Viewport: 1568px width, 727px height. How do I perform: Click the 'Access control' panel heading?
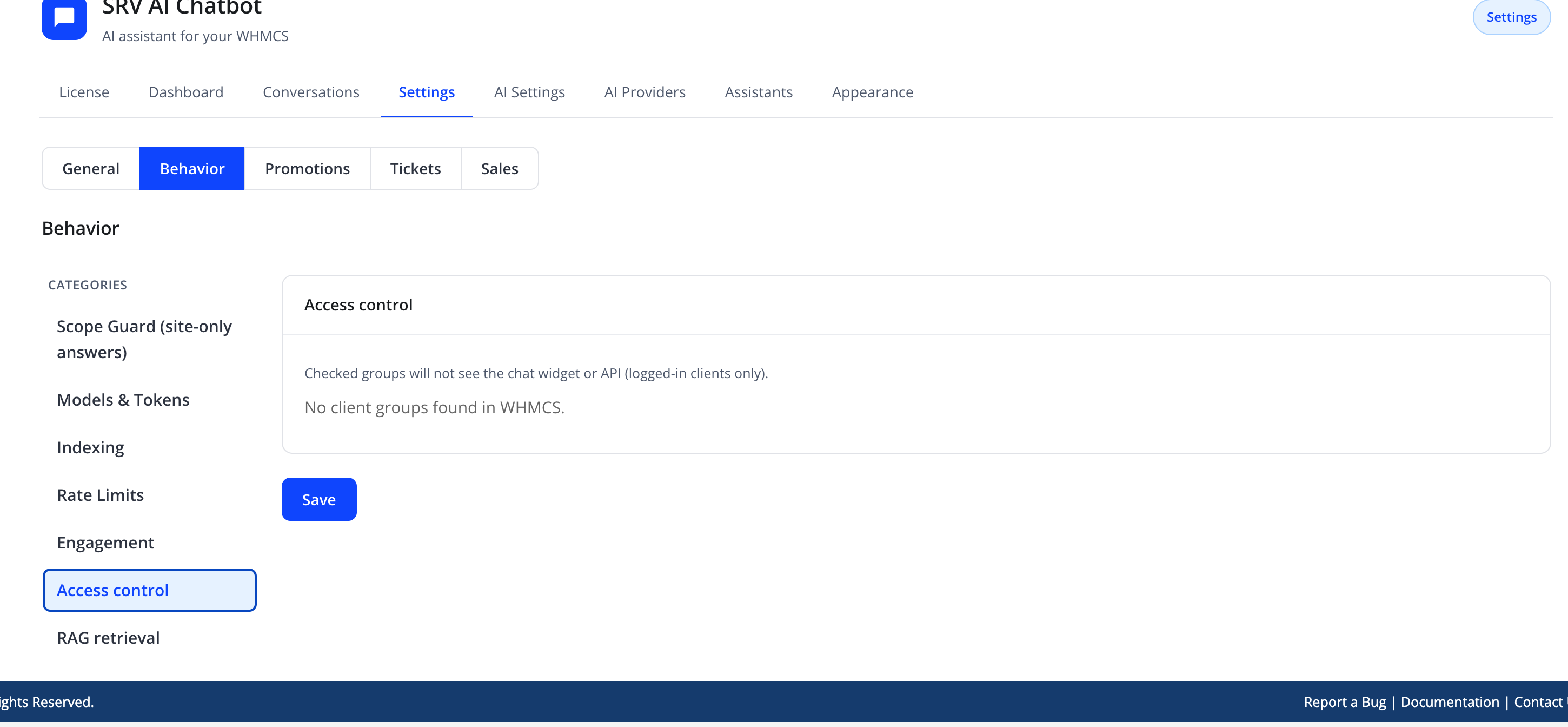(358, 305)
